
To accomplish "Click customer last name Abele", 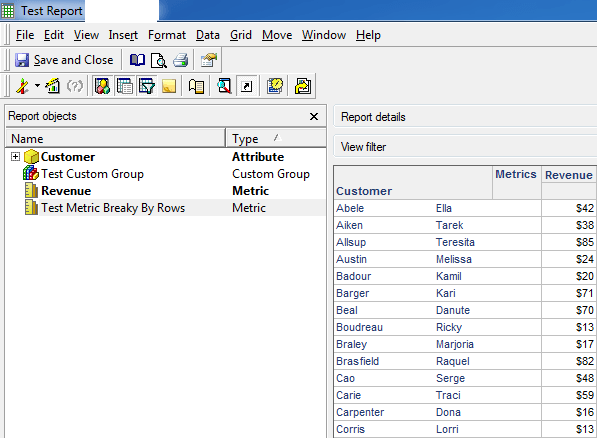I will [350, 208].
